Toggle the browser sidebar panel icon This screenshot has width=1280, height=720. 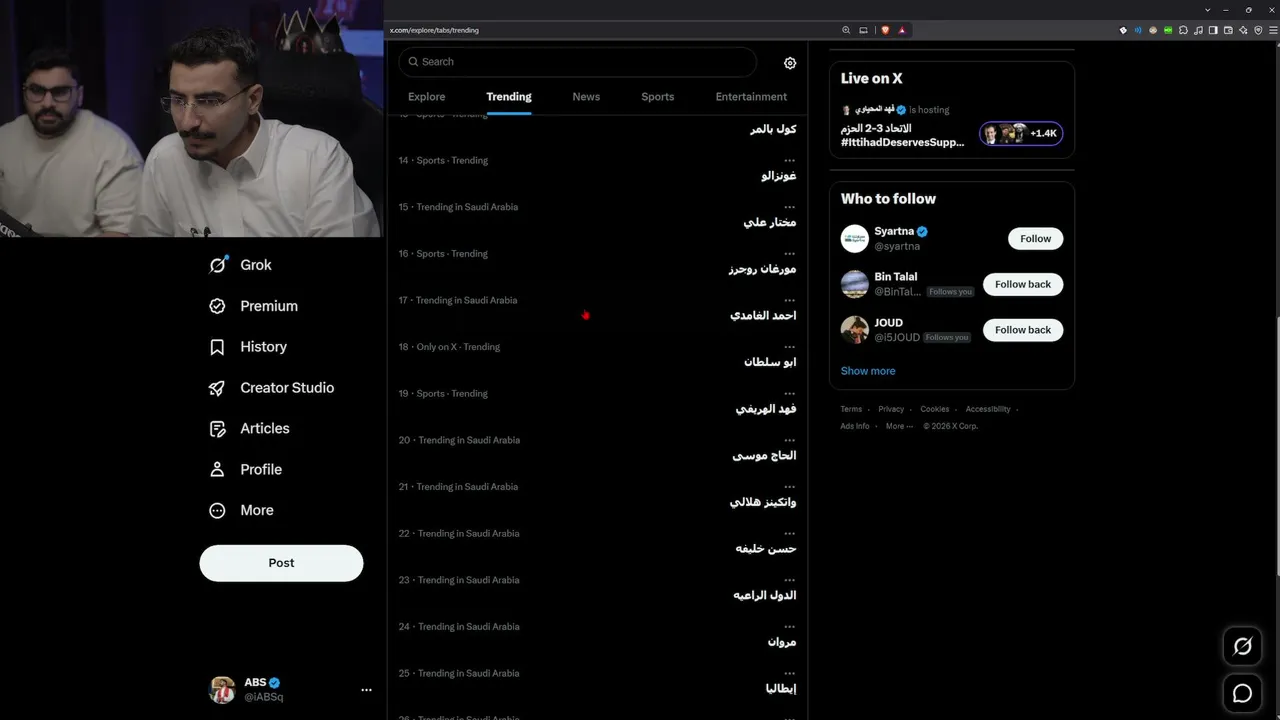[1213, 31]
